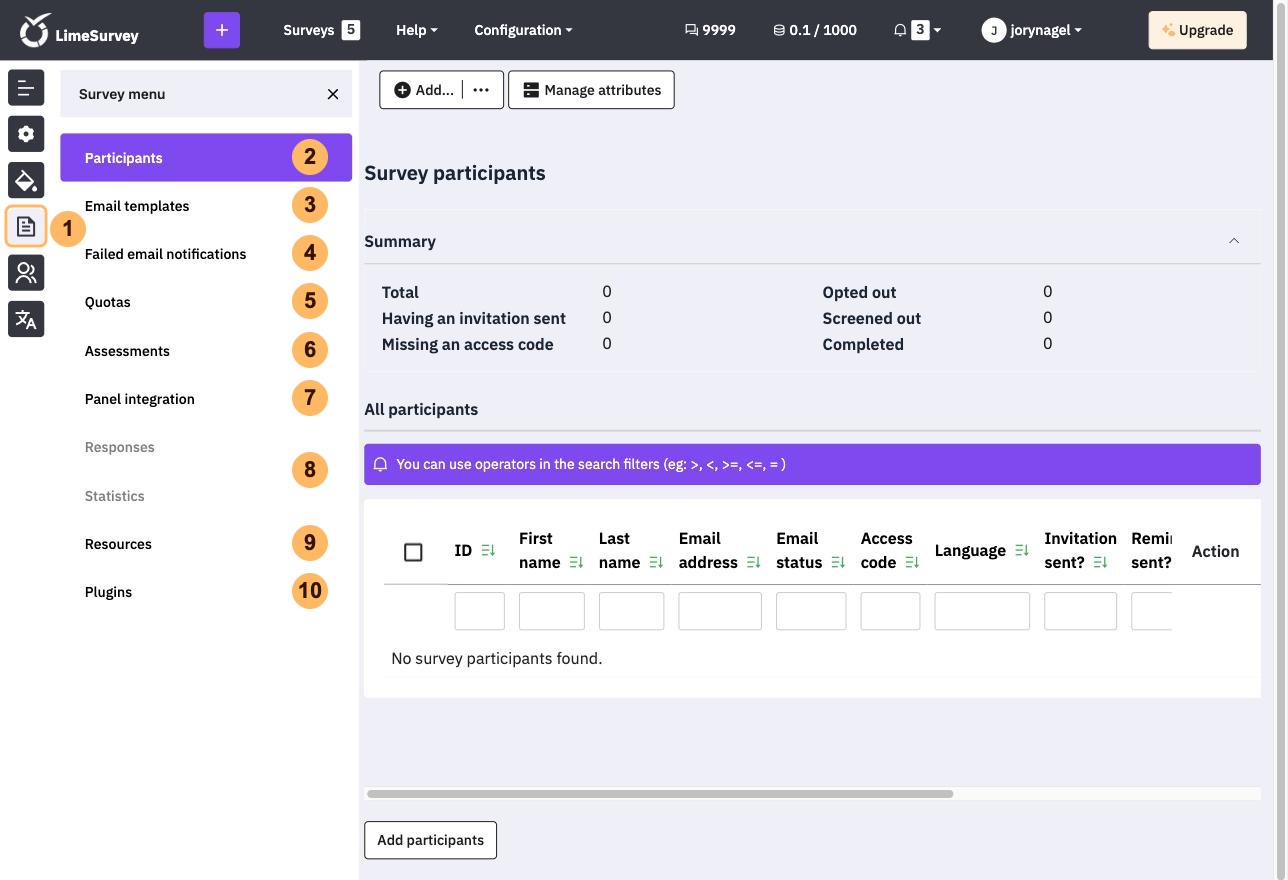Sort by Last name column icon

click(x=656, y=563)
